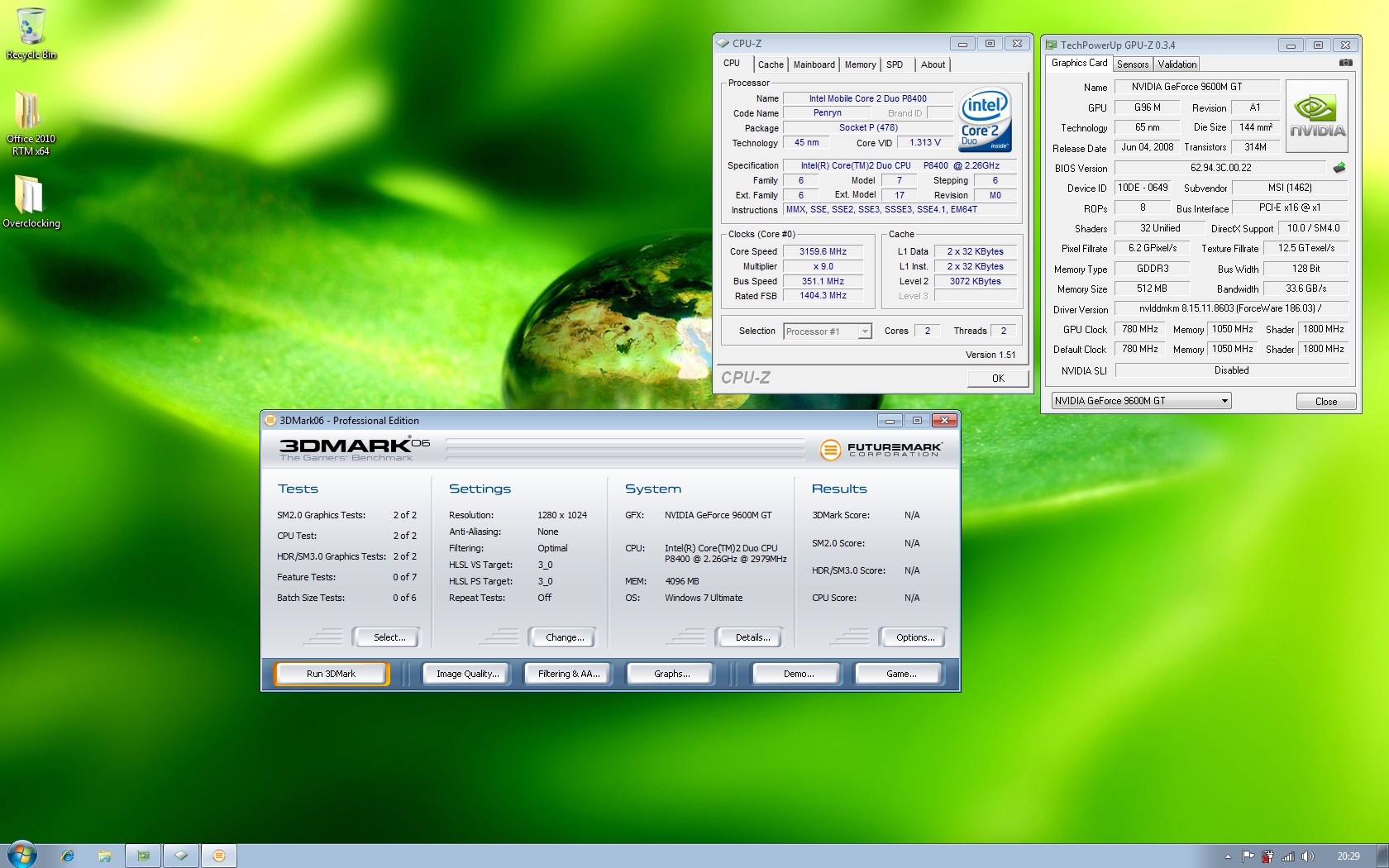
Task: Click the Intel Core 2 Duo logo in CPU-Z
Action: pyautogui.click(x=984, y=120)
